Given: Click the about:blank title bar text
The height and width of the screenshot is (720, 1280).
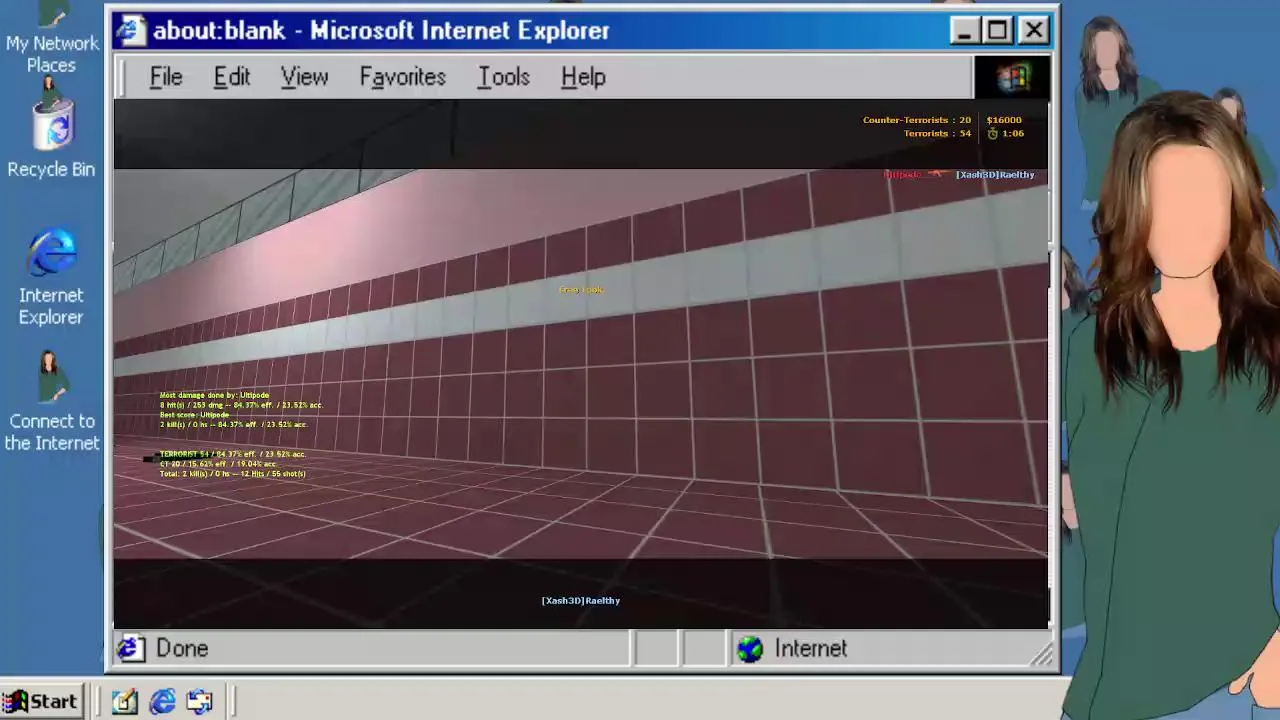Looking at the screenshot, I should [381, 31].
